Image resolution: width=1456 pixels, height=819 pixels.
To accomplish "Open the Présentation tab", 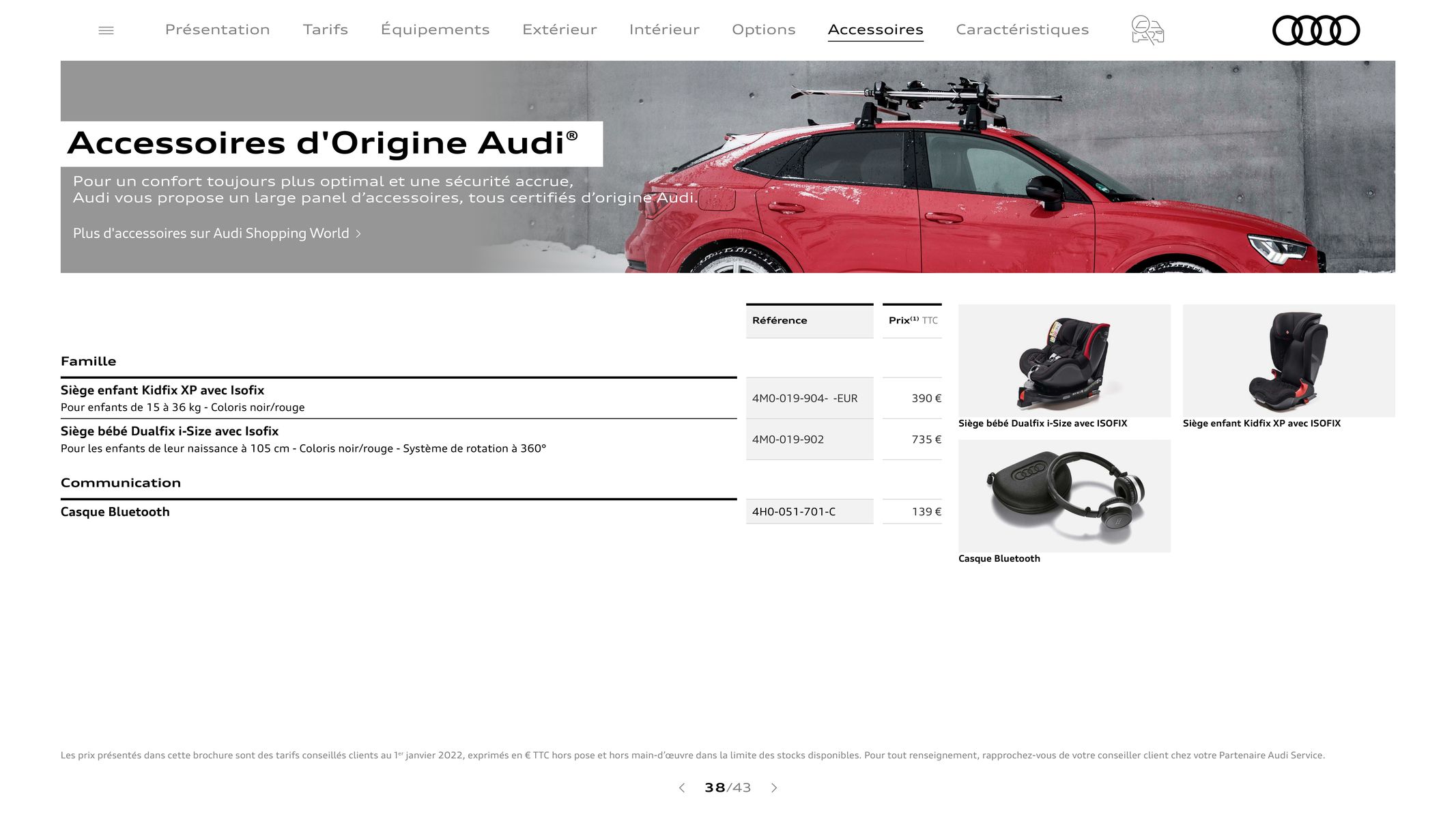I will coord(218,29).
